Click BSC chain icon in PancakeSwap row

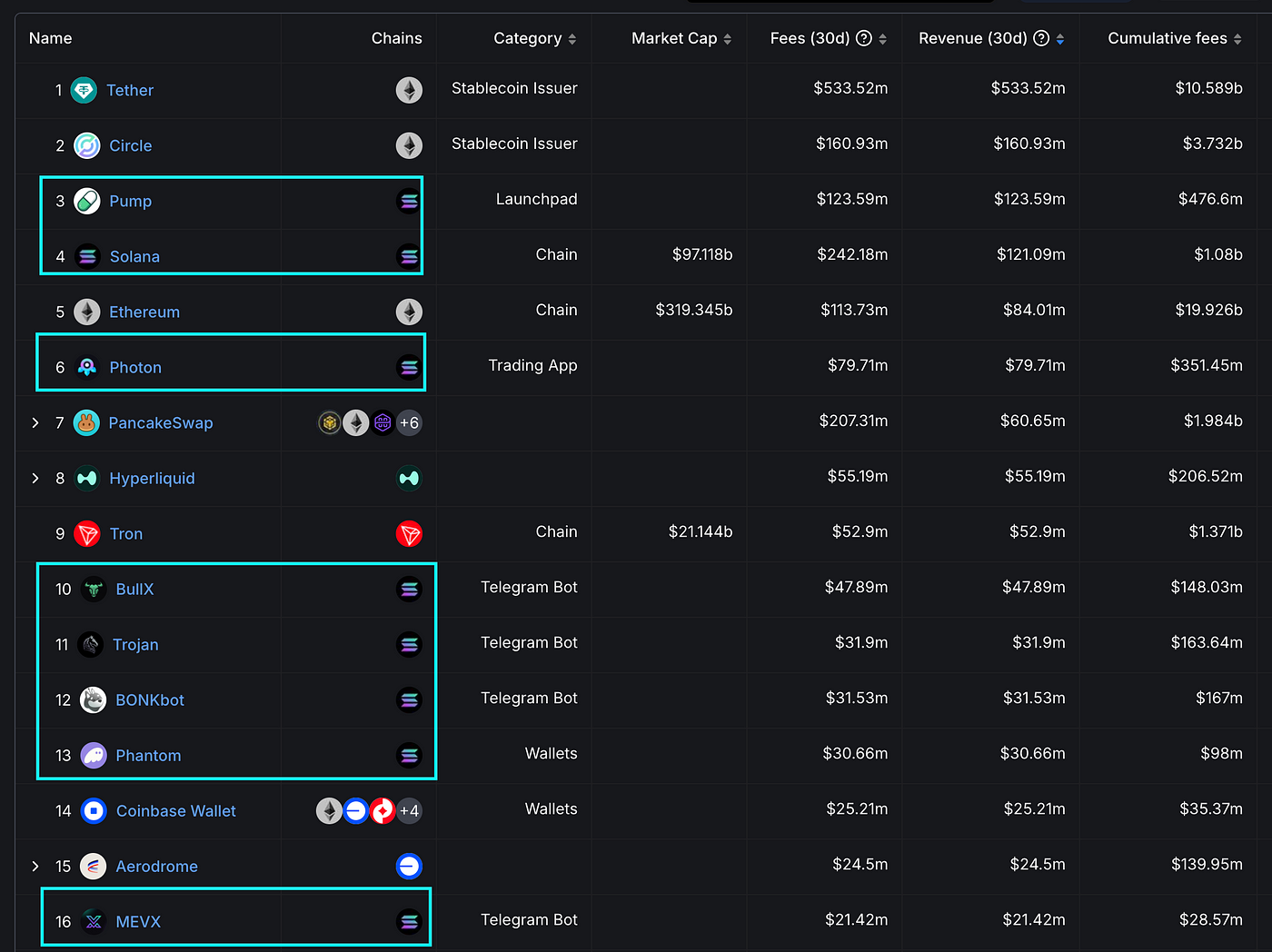pyautogui.click(x=330, y=422)
